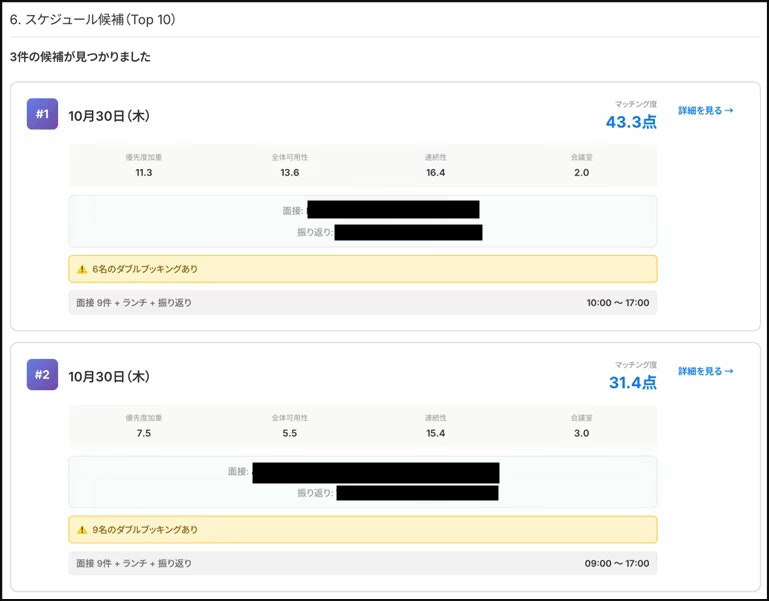
Task: Click the #2 rank badge
Action: (x=42, y=374)
